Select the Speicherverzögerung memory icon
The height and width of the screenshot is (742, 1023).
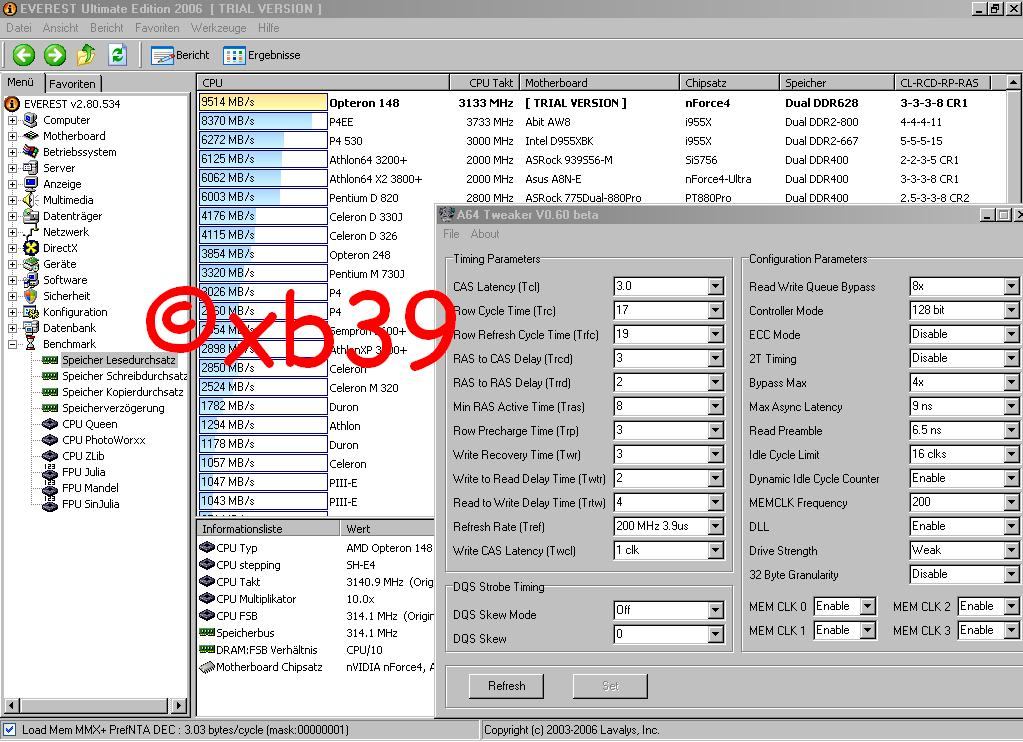pyautogui.click(x=50, y=408)
